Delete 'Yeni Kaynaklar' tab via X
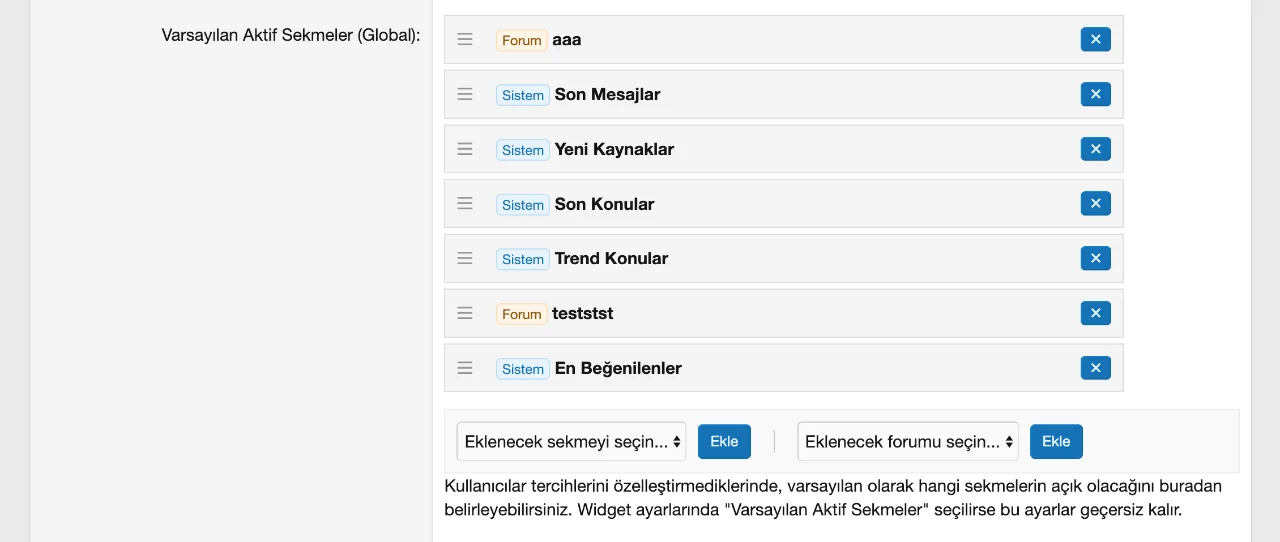The image size is (1280, 542). pos(1095,149)
